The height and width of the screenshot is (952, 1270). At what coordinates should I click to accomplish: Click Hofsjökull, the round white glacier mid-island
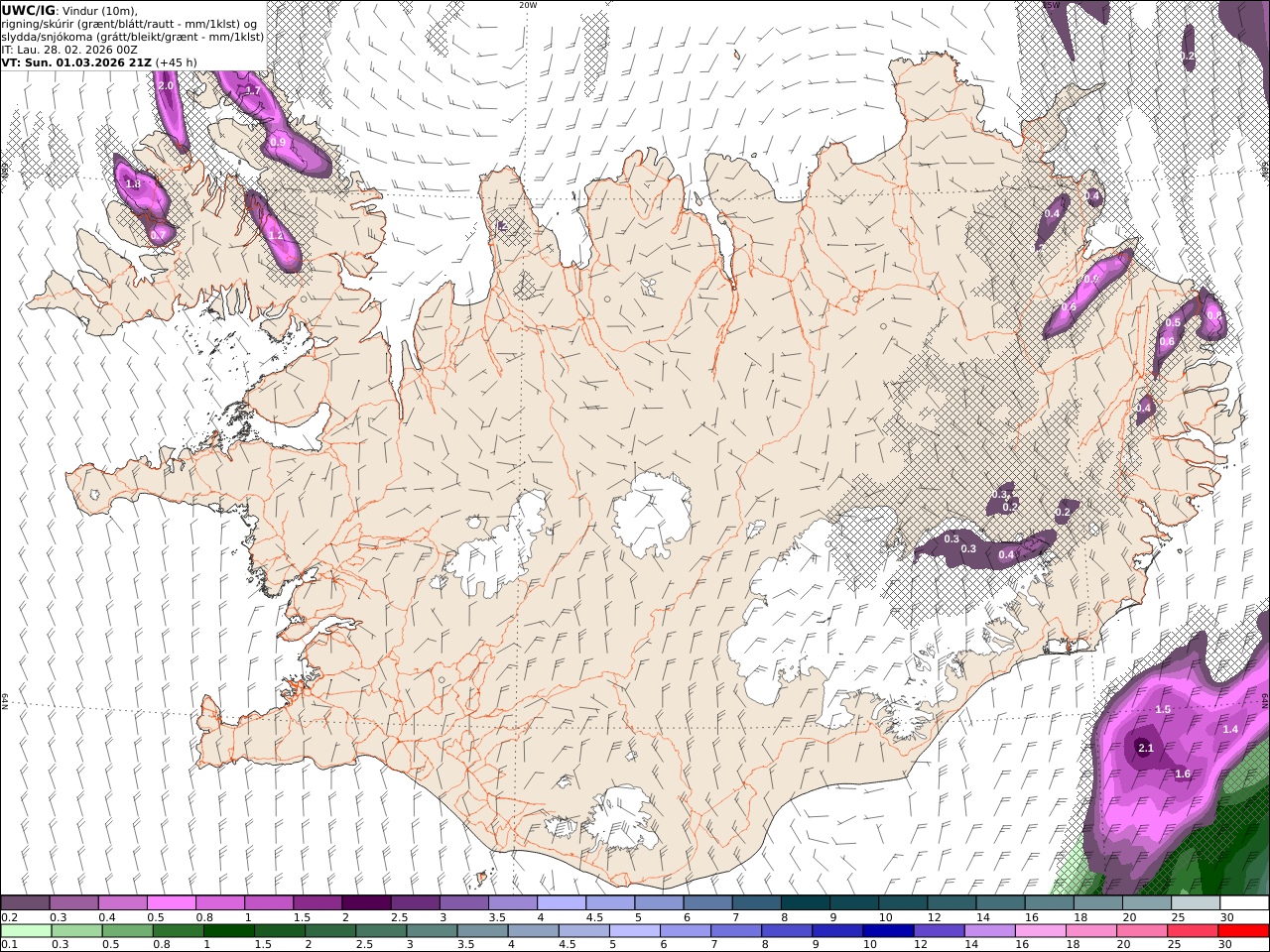point(652,514)
